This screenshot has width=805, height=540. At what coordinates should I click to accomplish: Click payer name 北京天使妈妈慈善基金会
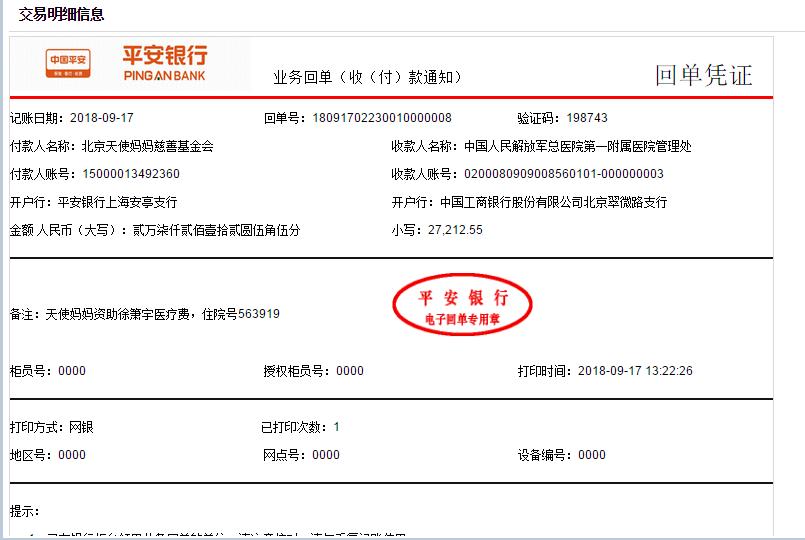(148, 146)
